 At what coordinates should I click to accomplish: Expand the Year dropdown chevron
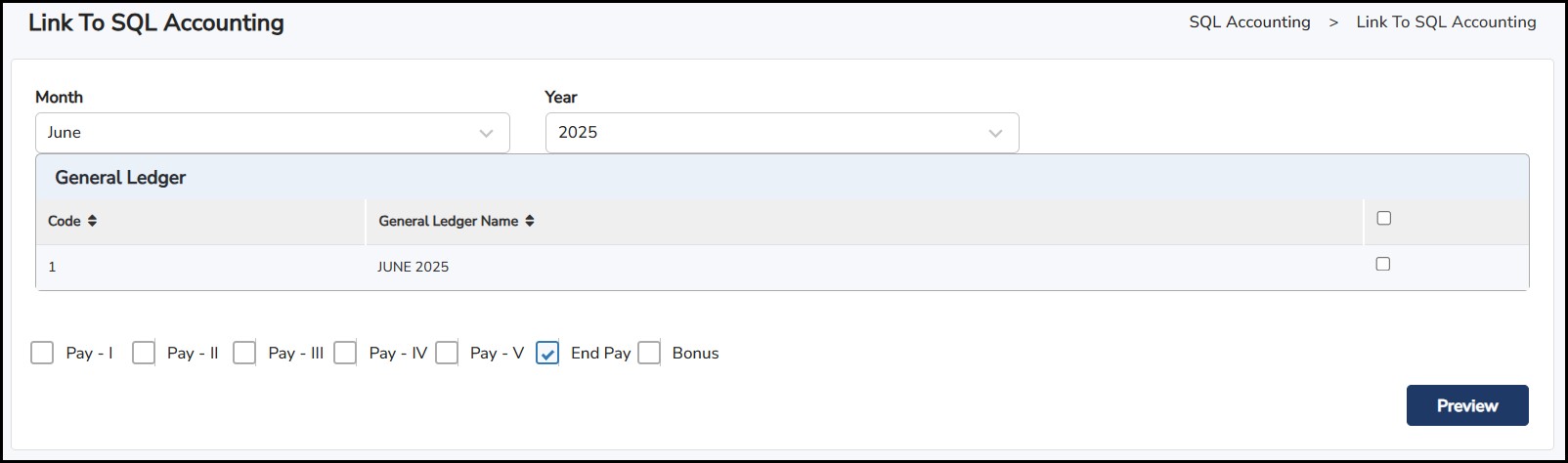[995, 134]
